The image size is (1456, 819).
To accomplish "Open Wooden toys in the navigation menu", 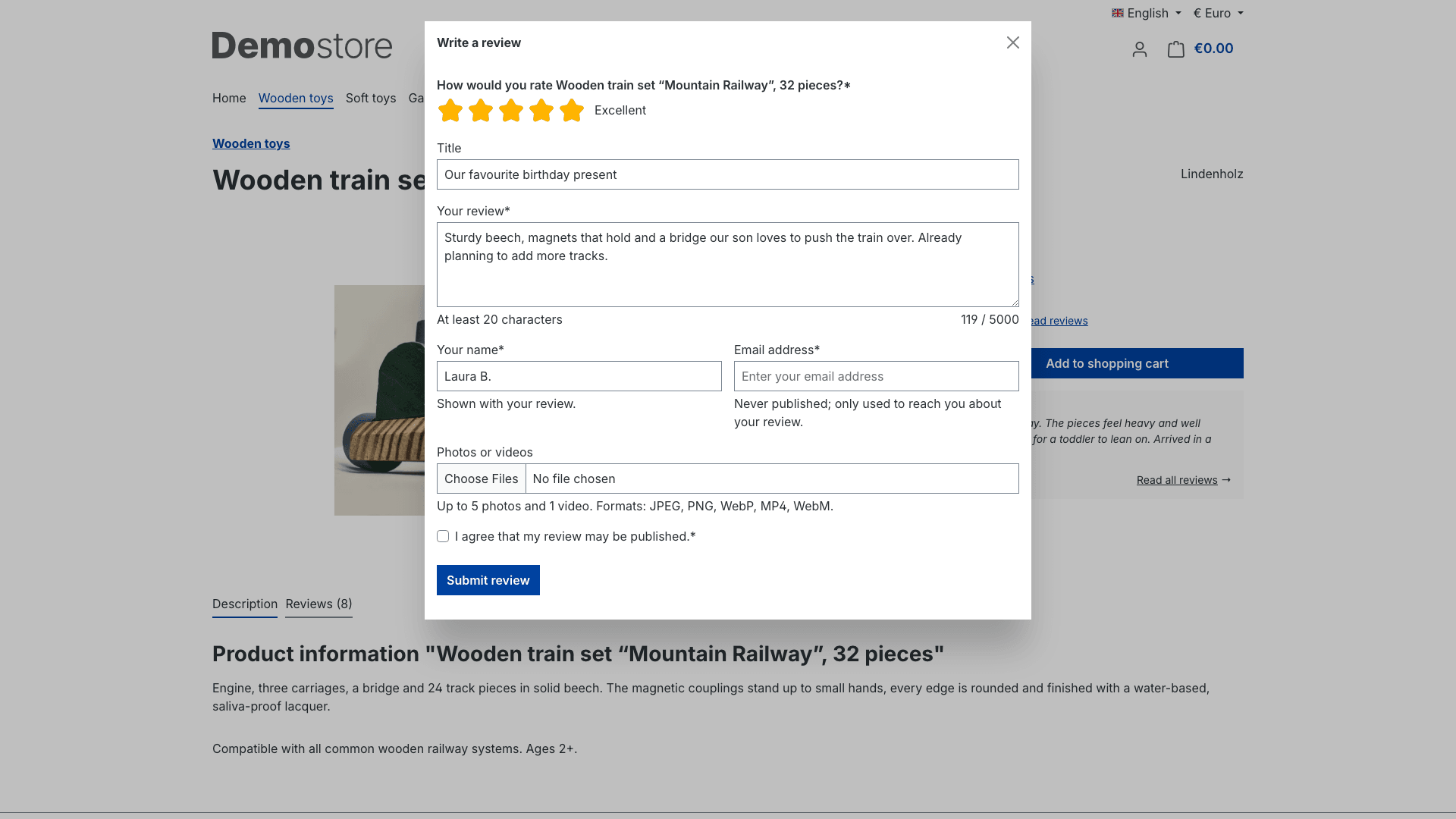I will pos(296,98).
